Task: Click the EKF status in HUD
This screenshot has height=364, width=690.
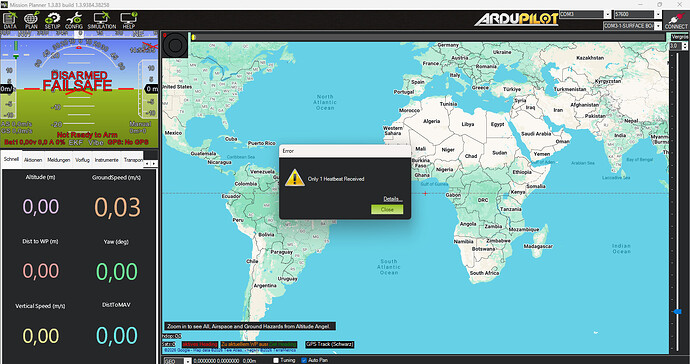Action: coord(76,142)
